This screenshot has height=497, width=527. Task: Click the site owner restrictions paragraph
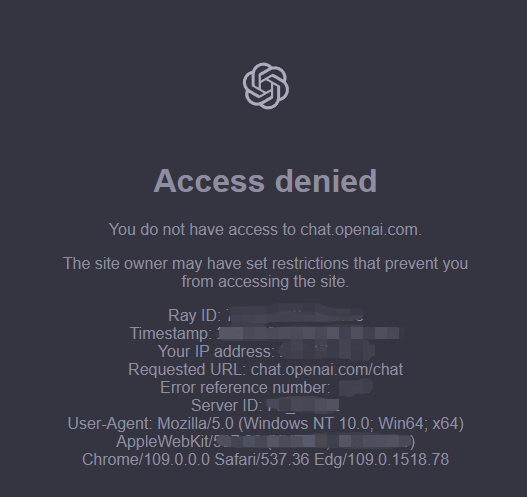[x=265, y=273]
